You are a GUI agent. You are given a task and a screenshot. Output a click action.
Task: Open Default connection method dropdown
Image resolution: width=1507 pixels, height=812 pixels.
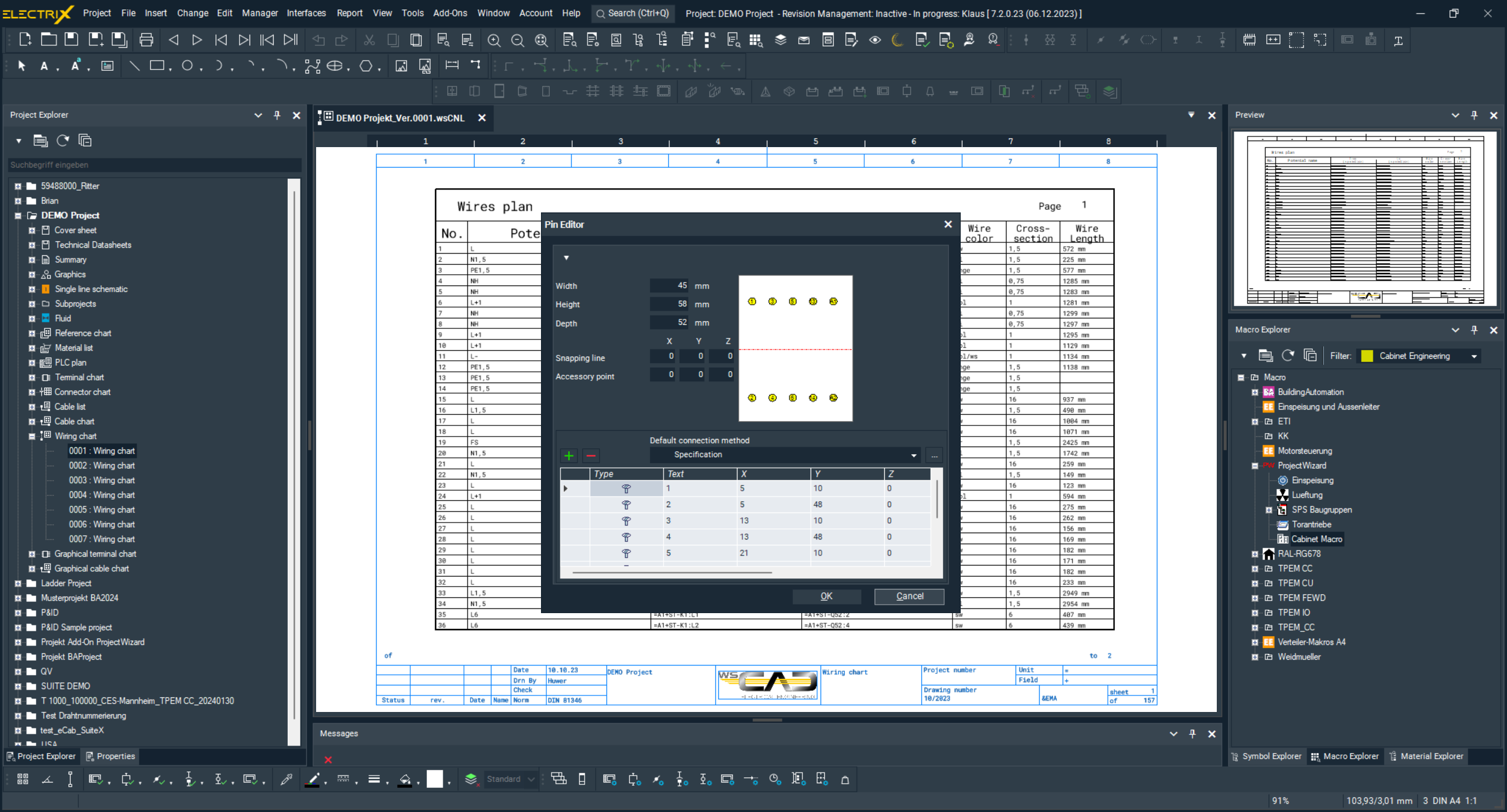[913, 455]
